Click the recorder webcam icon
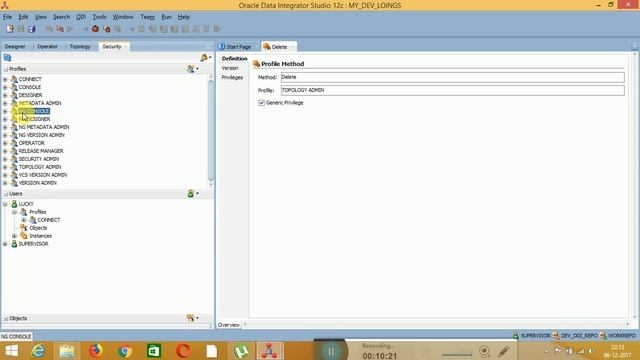The image size is (640, 360). tap(484, 351)
